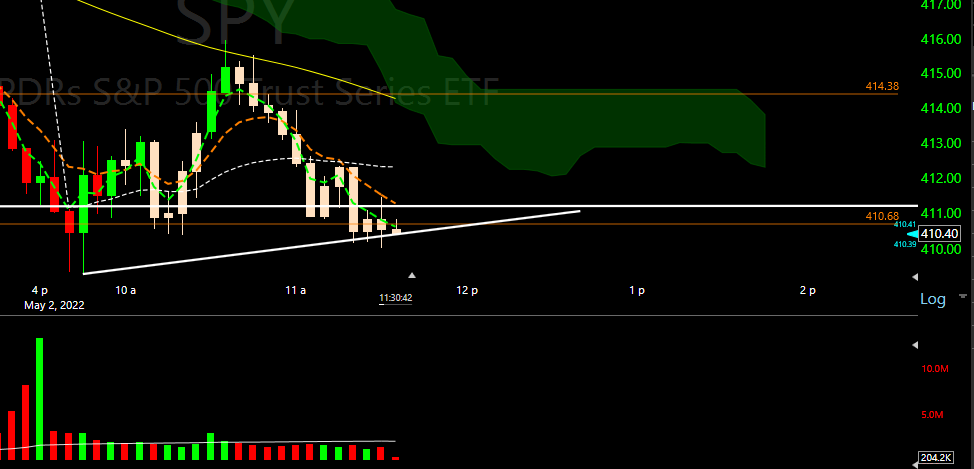Click the small cyan 410.41 ask label
Screen dimensions: 974x469
coord(905,224)
